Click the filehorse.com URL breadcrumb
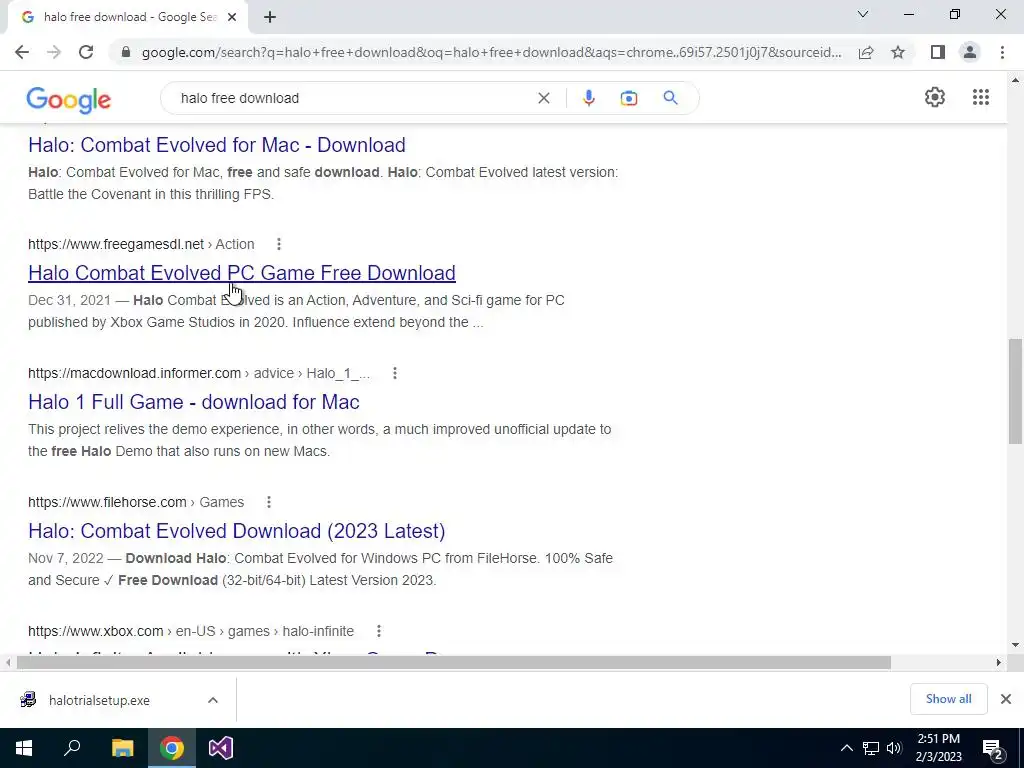Viewport: 1024px width, 768px height. (x=136, y=502)
